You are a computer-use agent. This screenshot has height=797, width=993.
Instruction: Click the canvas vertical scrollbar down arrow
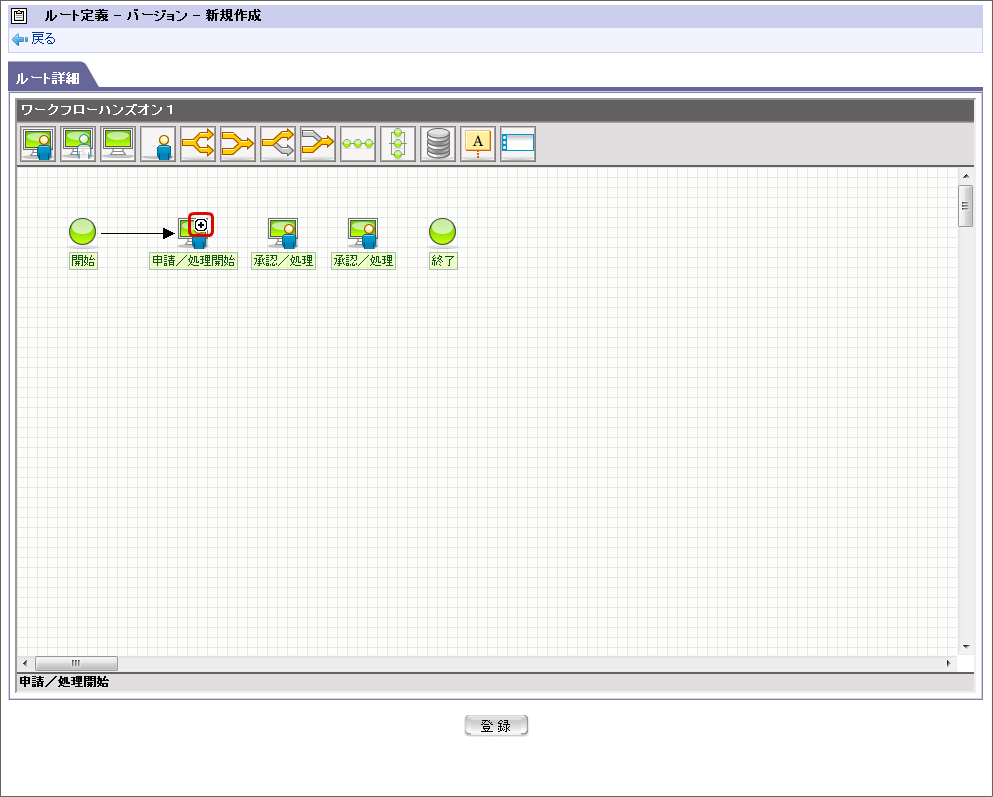coord(966,647)
